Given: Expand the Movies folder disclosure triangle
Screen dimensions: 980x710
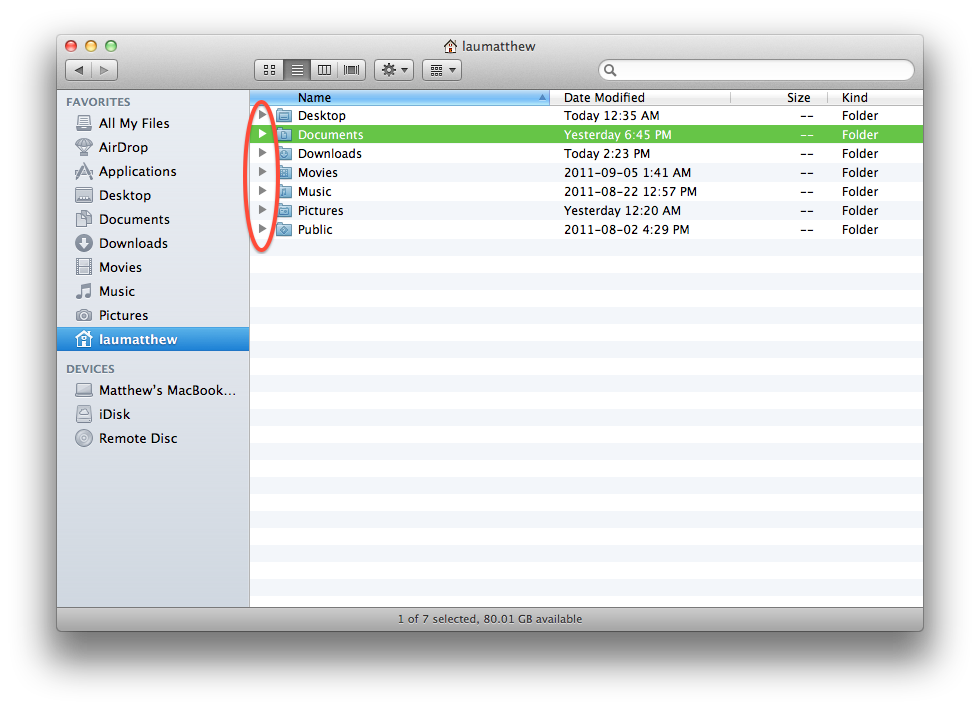Looking at the screenshot, I should click(262, 172).
